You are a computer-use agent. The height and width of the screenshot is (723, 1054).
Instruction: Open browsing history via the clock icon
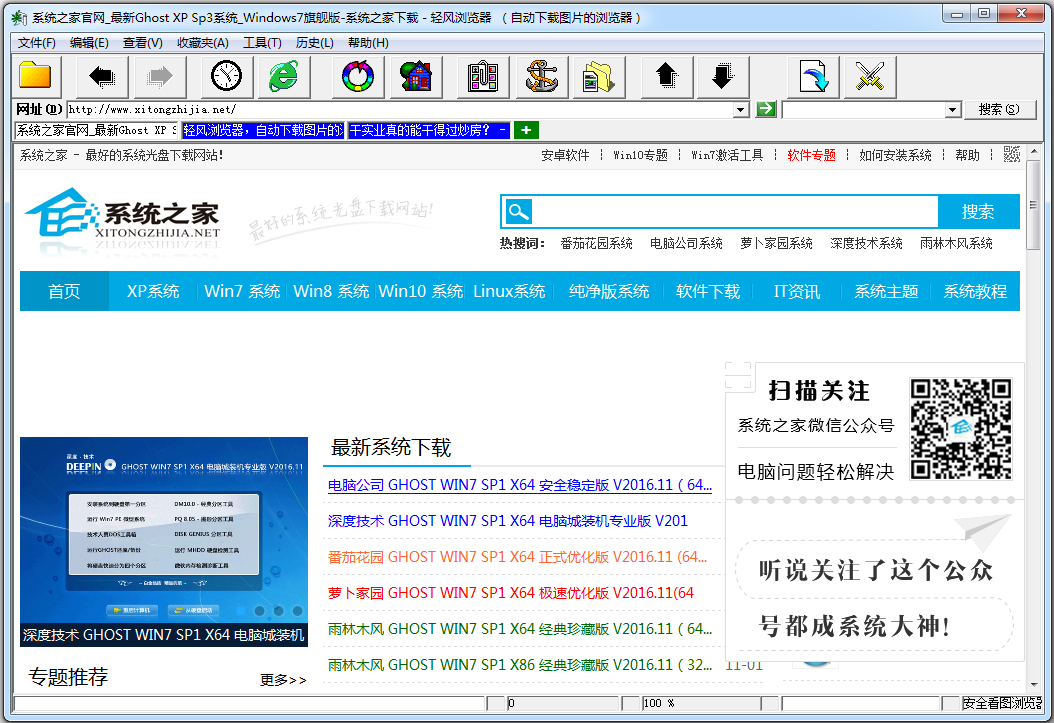(226, 76)
